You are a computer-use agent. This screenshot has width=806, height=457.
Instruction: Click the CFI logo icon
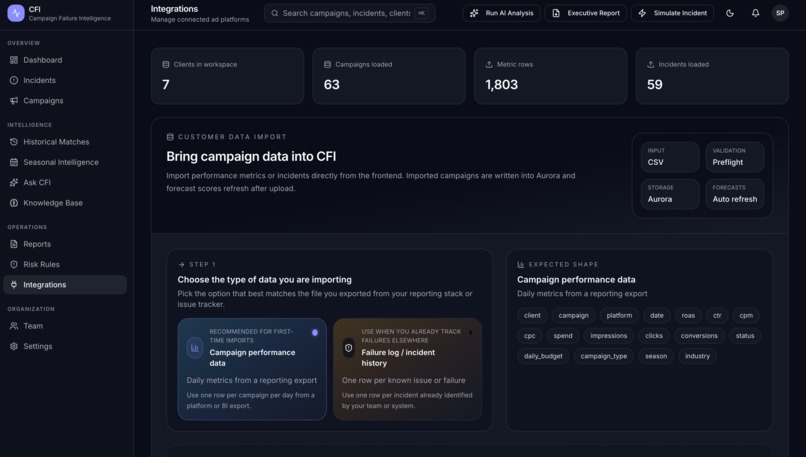16,13
